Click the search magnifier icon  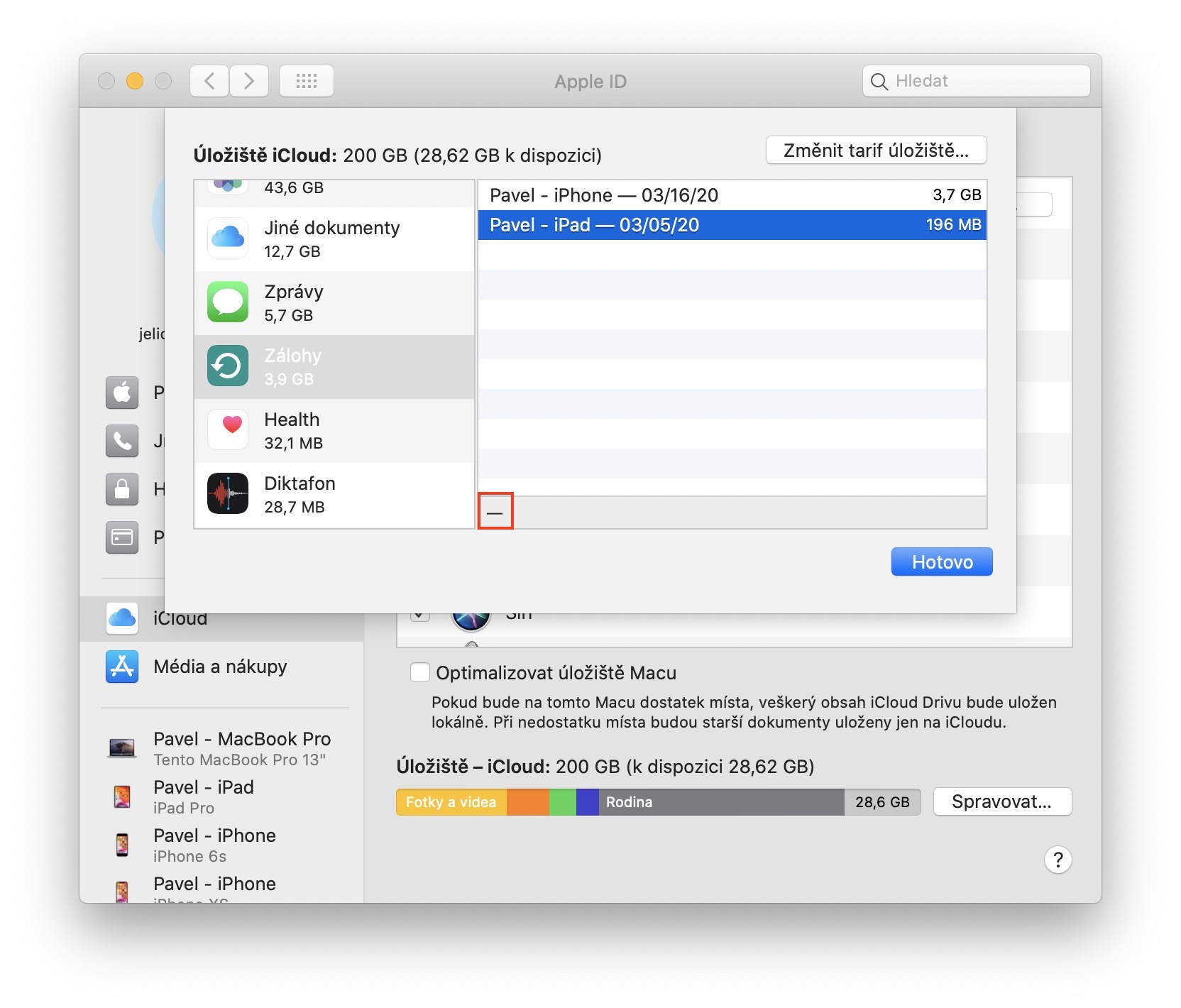pyautogui.click(x=879, y=82)
